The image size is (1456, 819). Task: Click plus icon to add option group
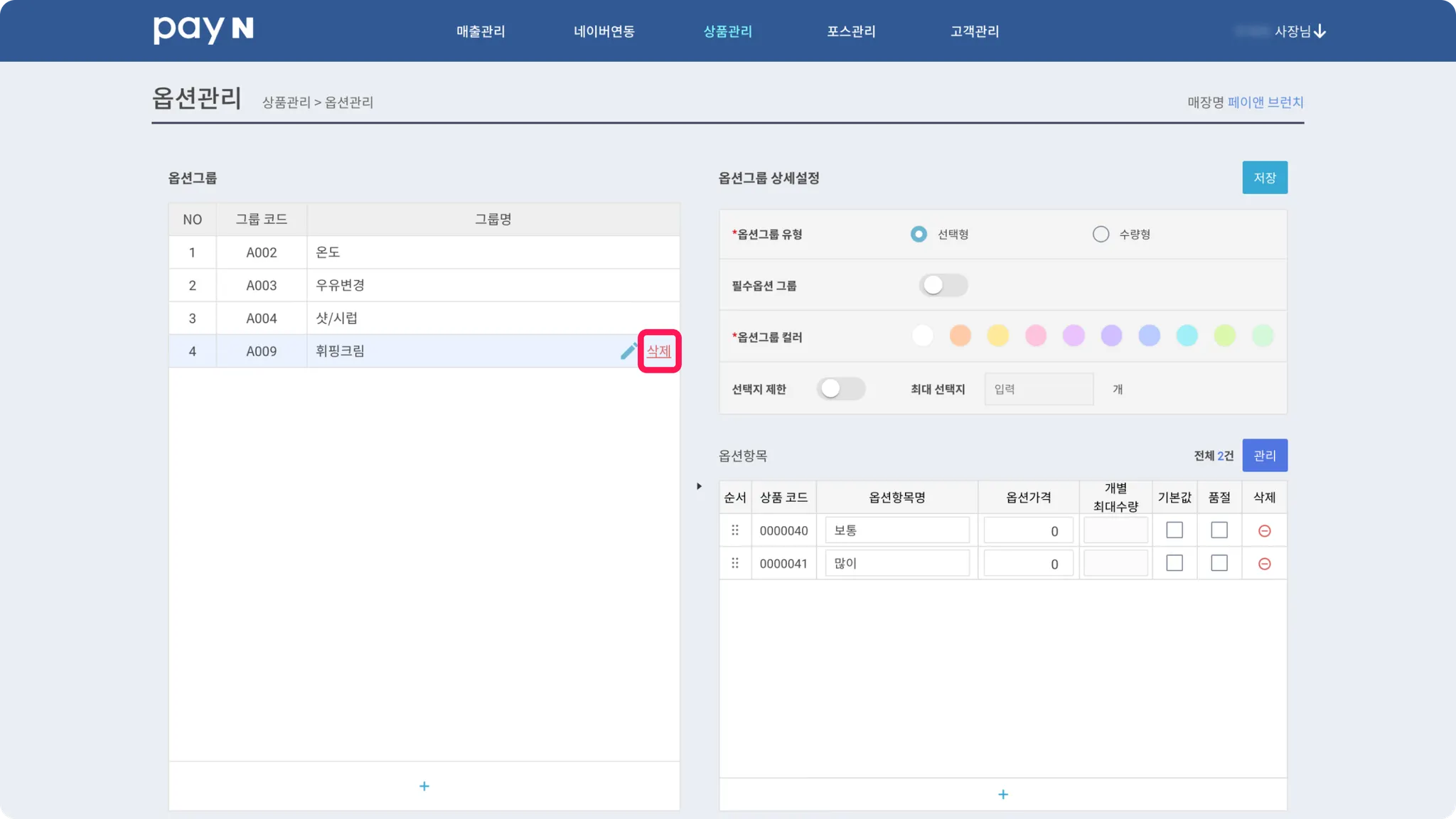424,786
